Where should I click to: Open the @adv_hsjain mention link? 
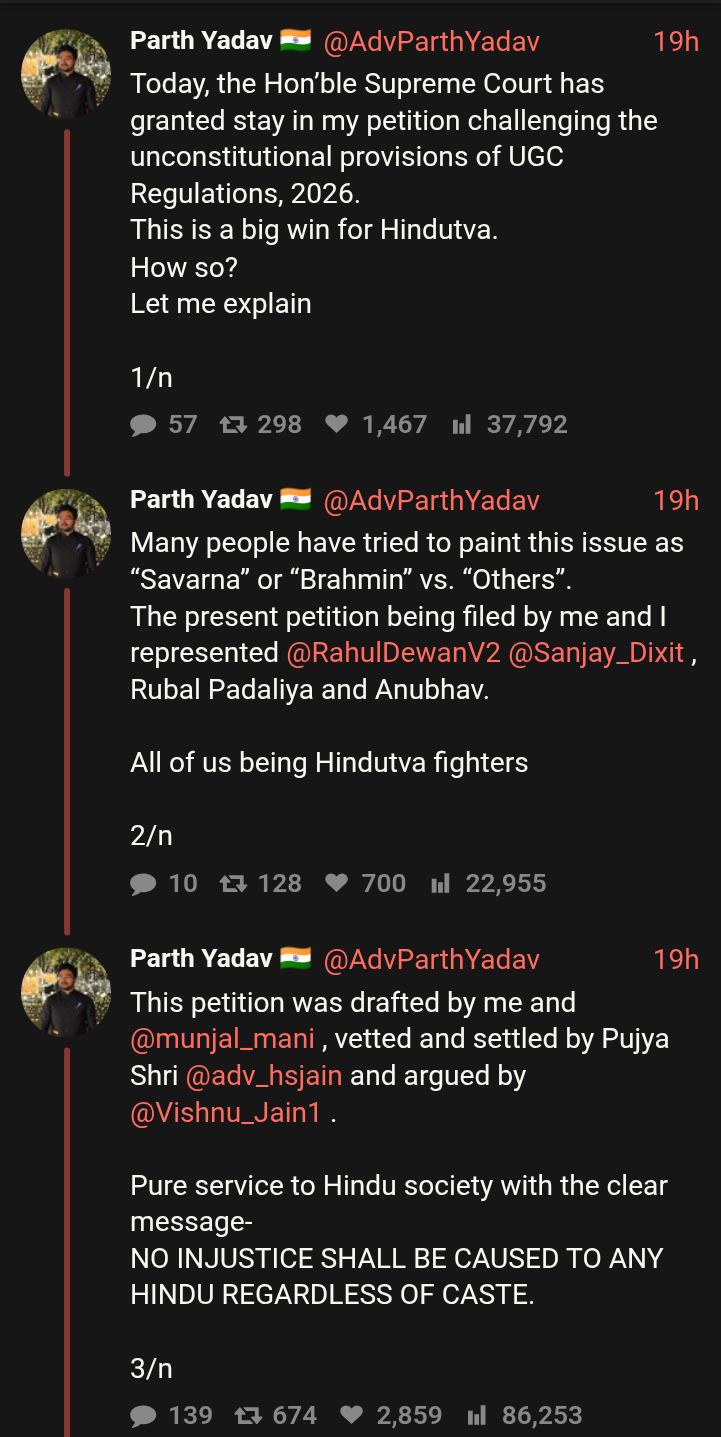[x=264, y=1076]
